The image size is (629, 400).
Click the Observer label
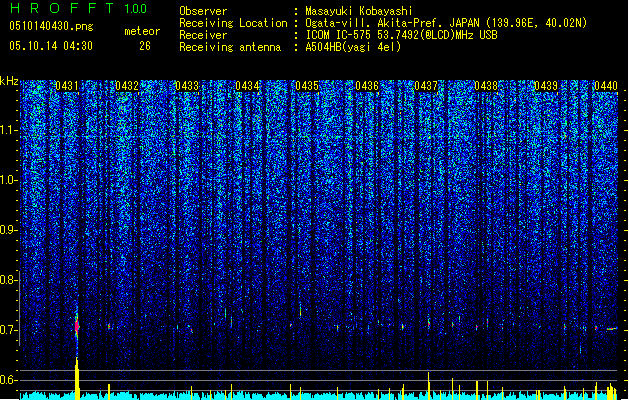[203, 11]
